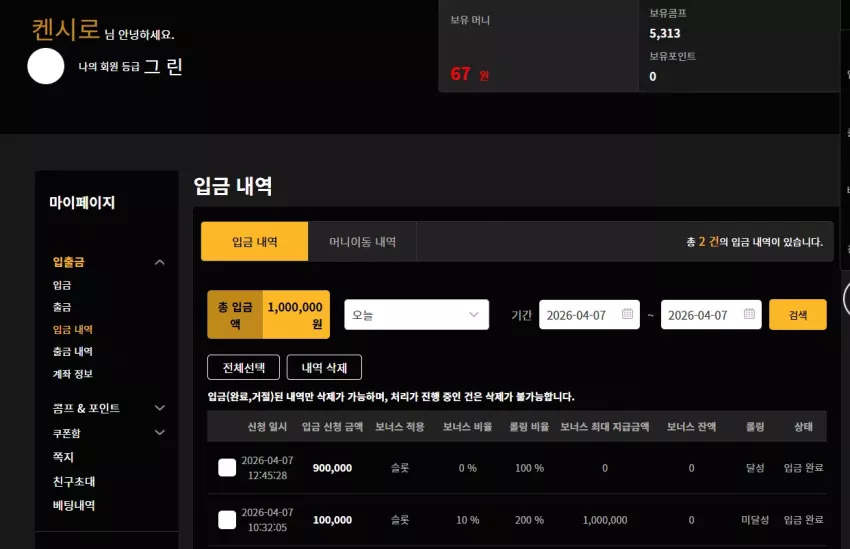
Task: Click the start date 2026-04-07 field
Action: [589, 314]
